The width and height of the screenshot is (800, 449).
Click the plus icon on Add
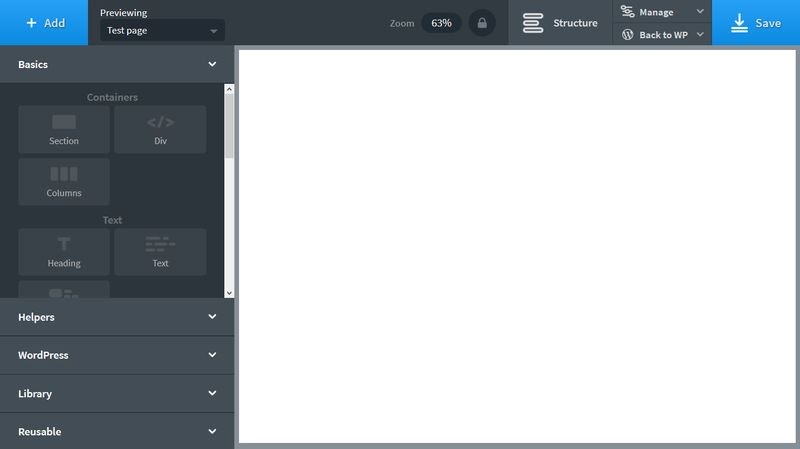(x=31, y=23)
